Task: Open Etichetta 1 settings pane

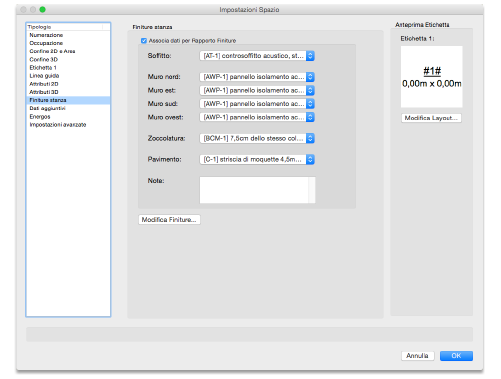Action: click(x=68, y=68)
